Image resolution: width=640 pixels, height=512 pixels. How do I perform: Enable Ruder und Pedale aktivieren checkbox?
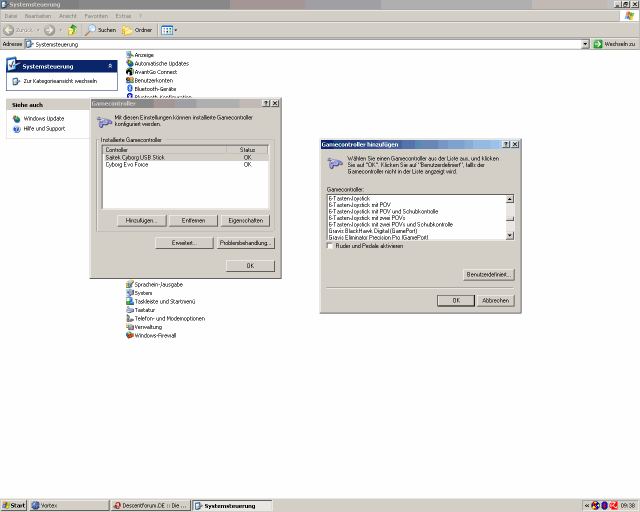(330, 246)
